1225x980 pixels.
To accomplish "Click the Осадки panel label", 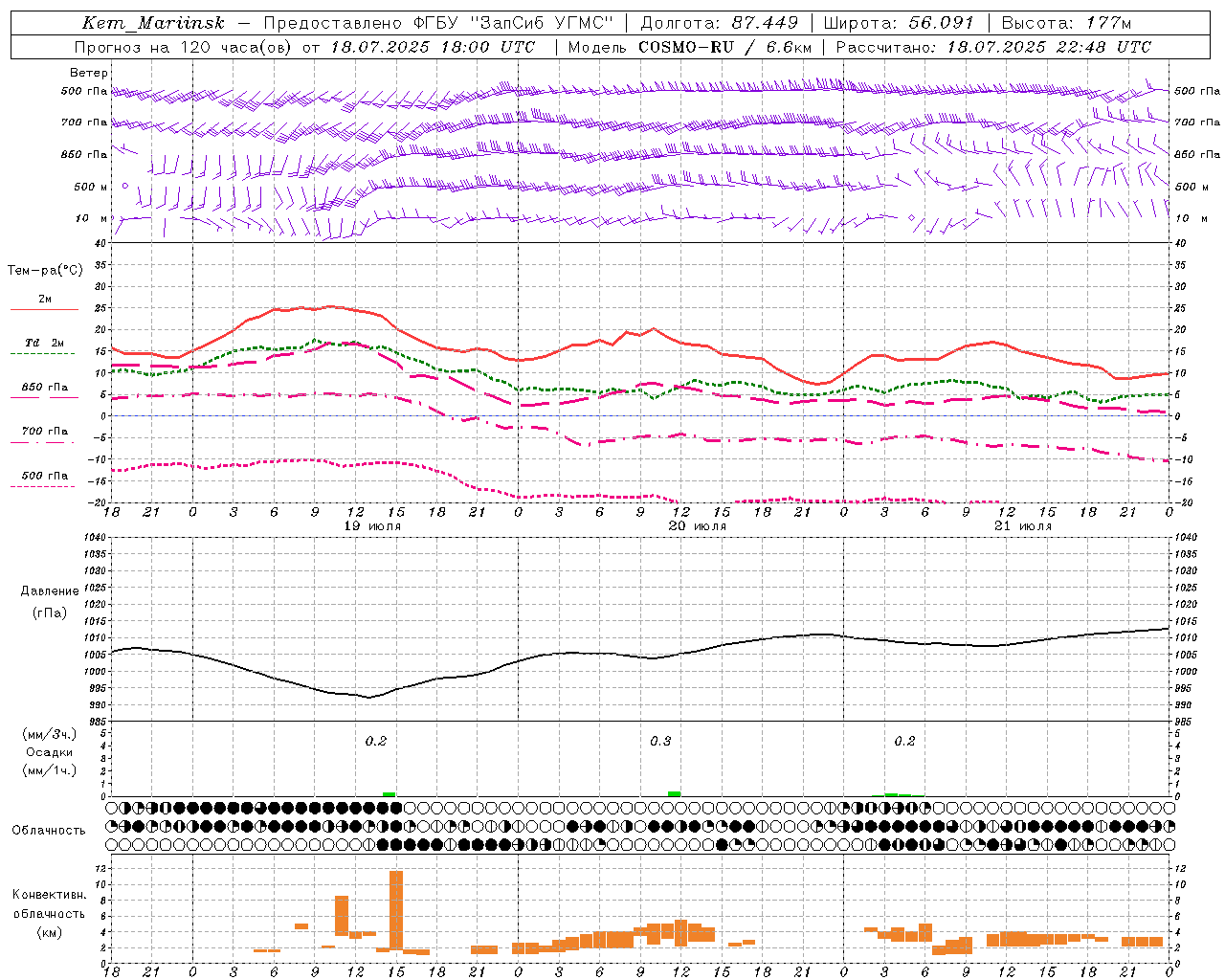I will coord(50,752).
